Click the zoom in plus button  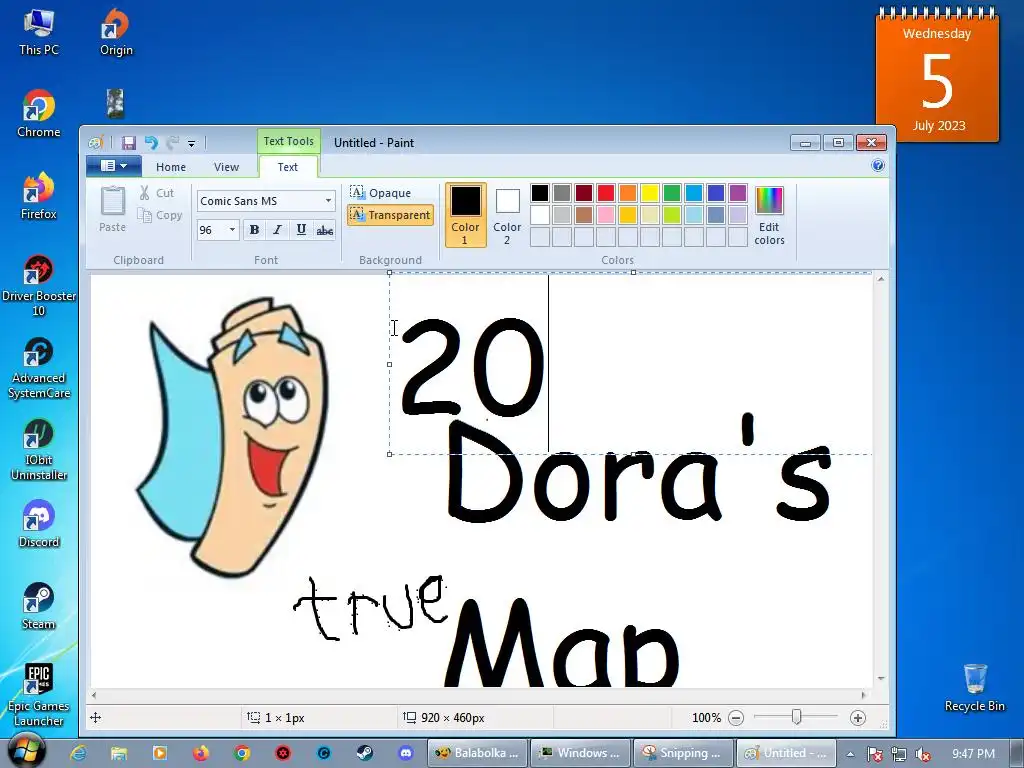coord(857,718)
